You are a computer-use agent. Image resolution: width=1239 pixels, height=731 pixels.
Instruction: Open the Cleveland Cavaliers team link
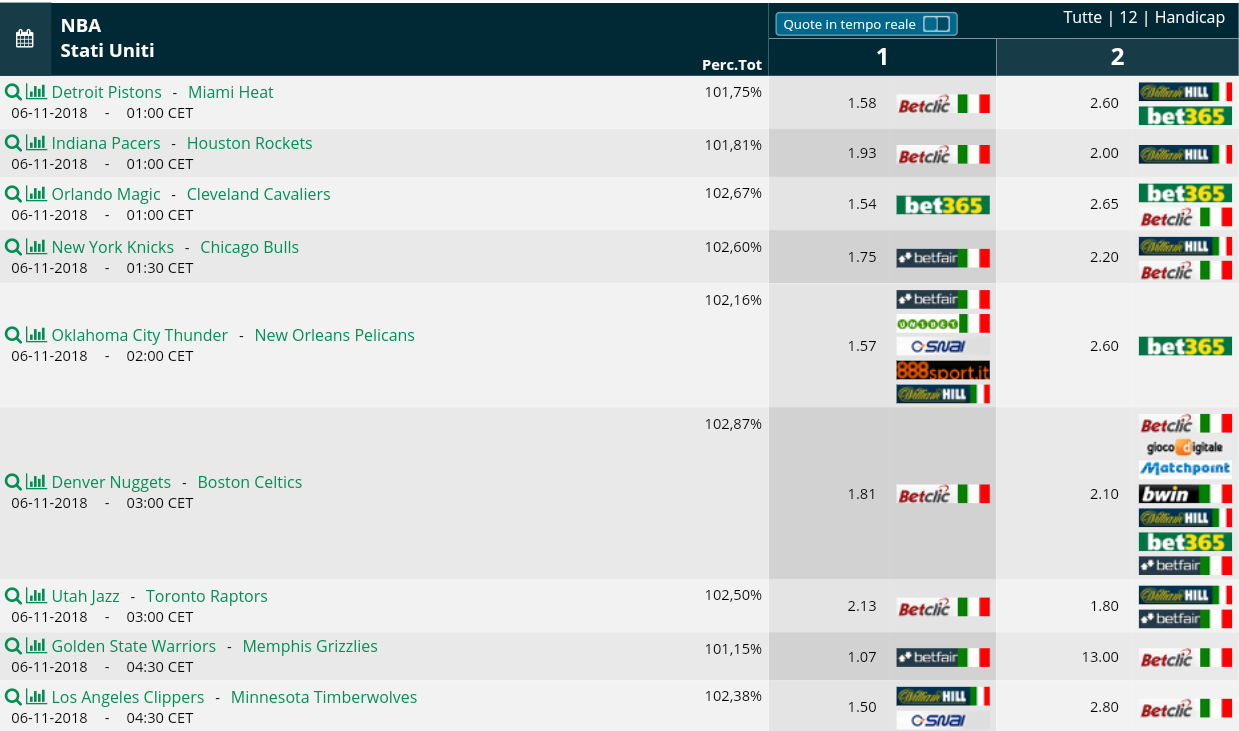tap(258, 194)
